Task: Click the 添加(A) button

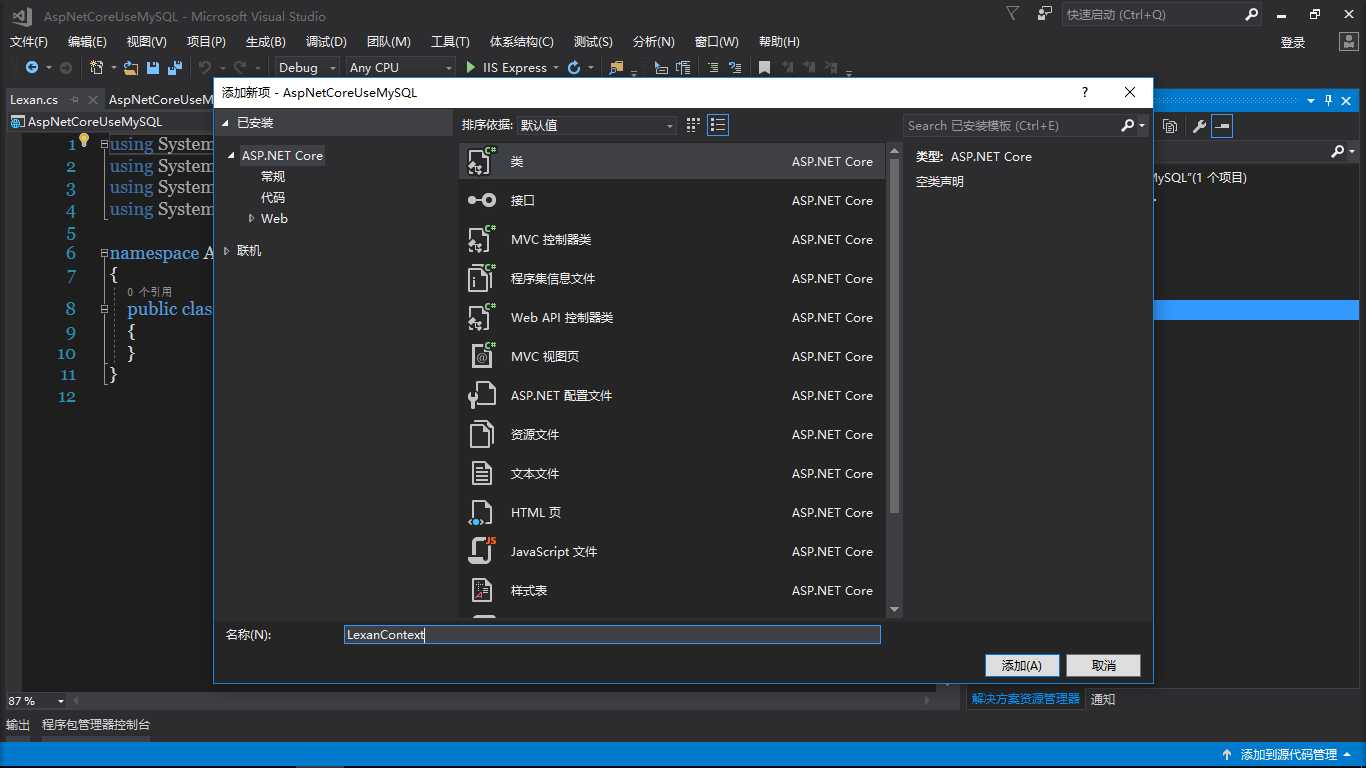Action: pyautogui.click(x=1022, y=665)
